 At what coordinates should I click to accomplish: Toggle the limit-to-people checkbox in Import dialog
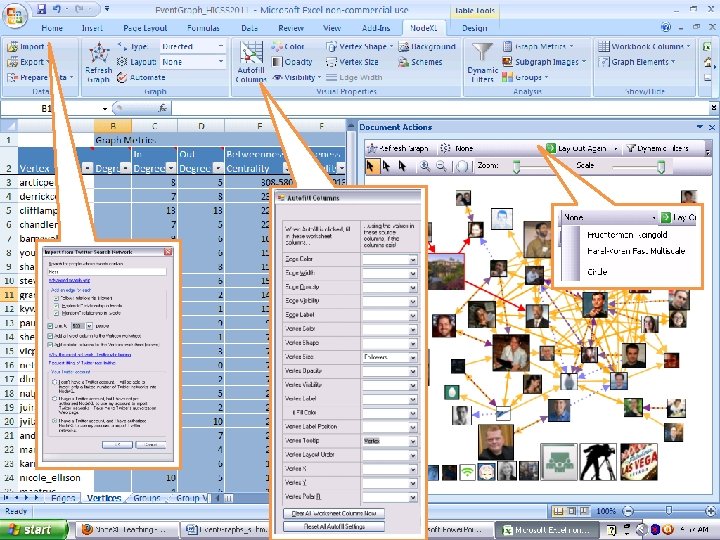pos(51,326)
